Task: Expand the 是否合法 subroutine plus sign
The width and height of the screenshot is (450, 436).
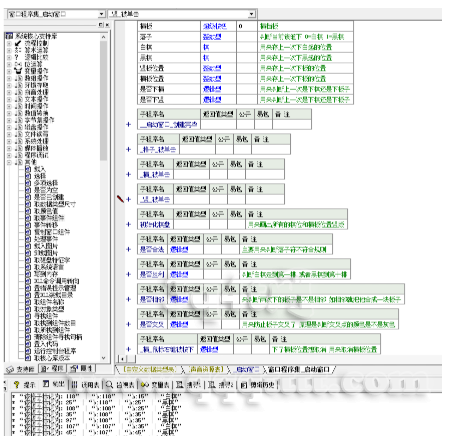Action: tap(128, 249)
